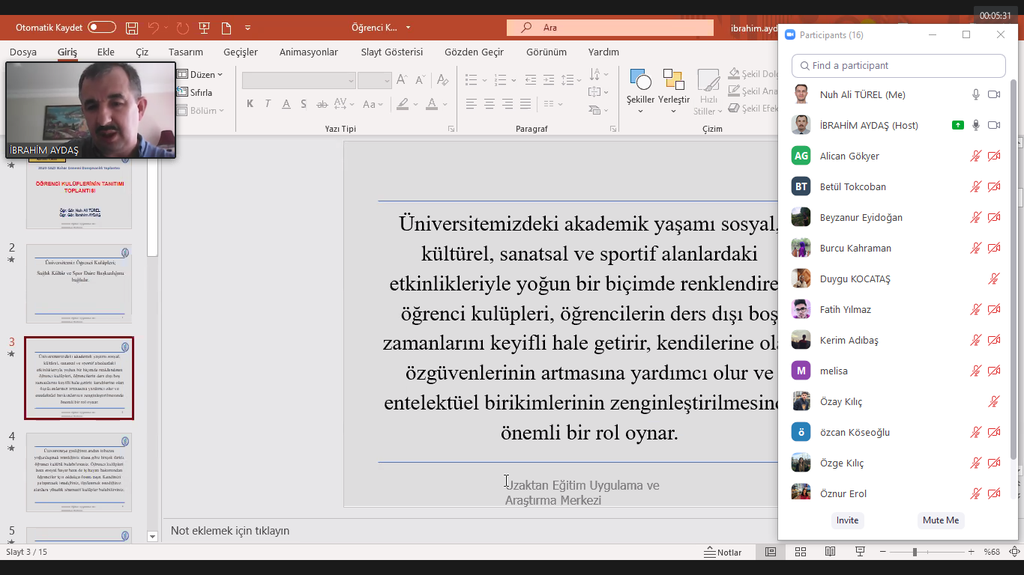The image size is (1024, 575).
Task: Center the paragraph text
Action: (x=489, y=104)
